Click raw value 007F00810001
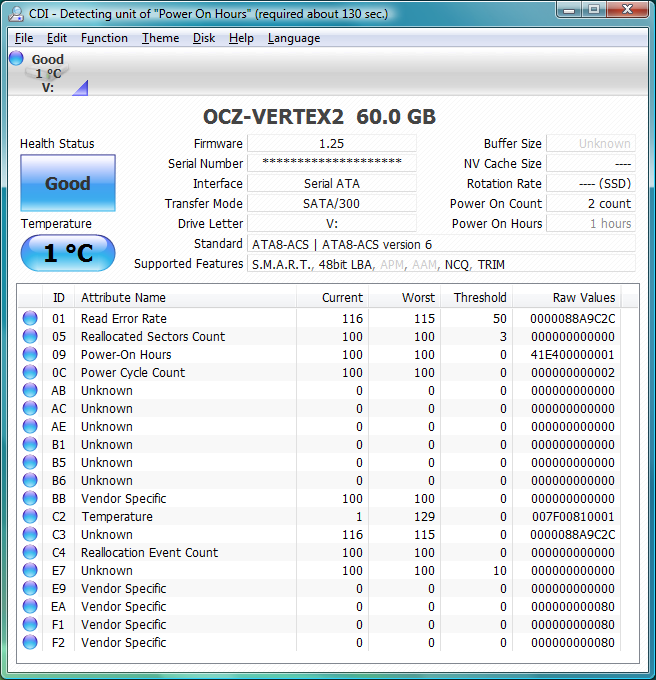Viewport: 656px width, 680px height. 573,517
